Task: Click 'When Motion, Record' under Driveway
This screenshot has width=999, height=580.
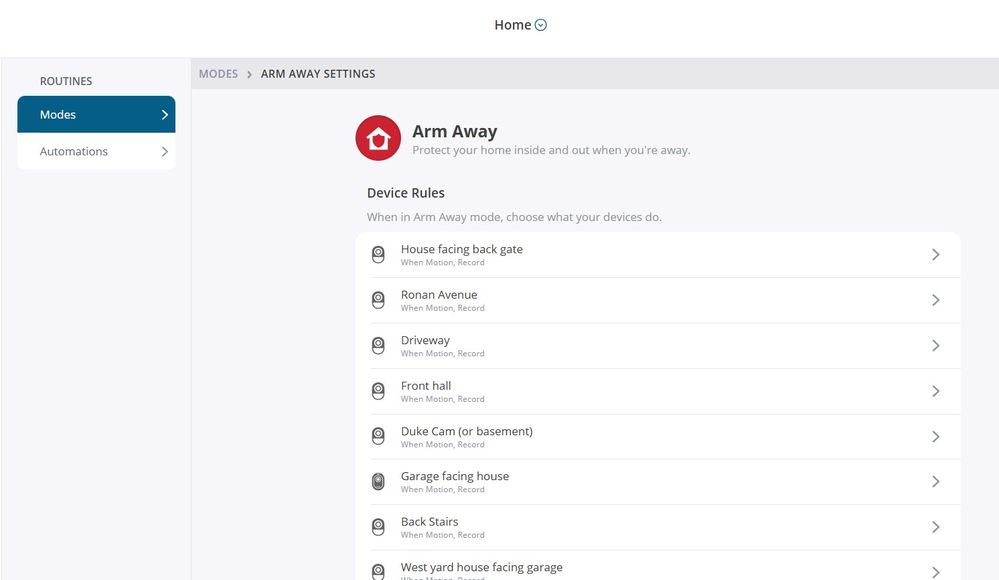Action: (x=442, y=353)
